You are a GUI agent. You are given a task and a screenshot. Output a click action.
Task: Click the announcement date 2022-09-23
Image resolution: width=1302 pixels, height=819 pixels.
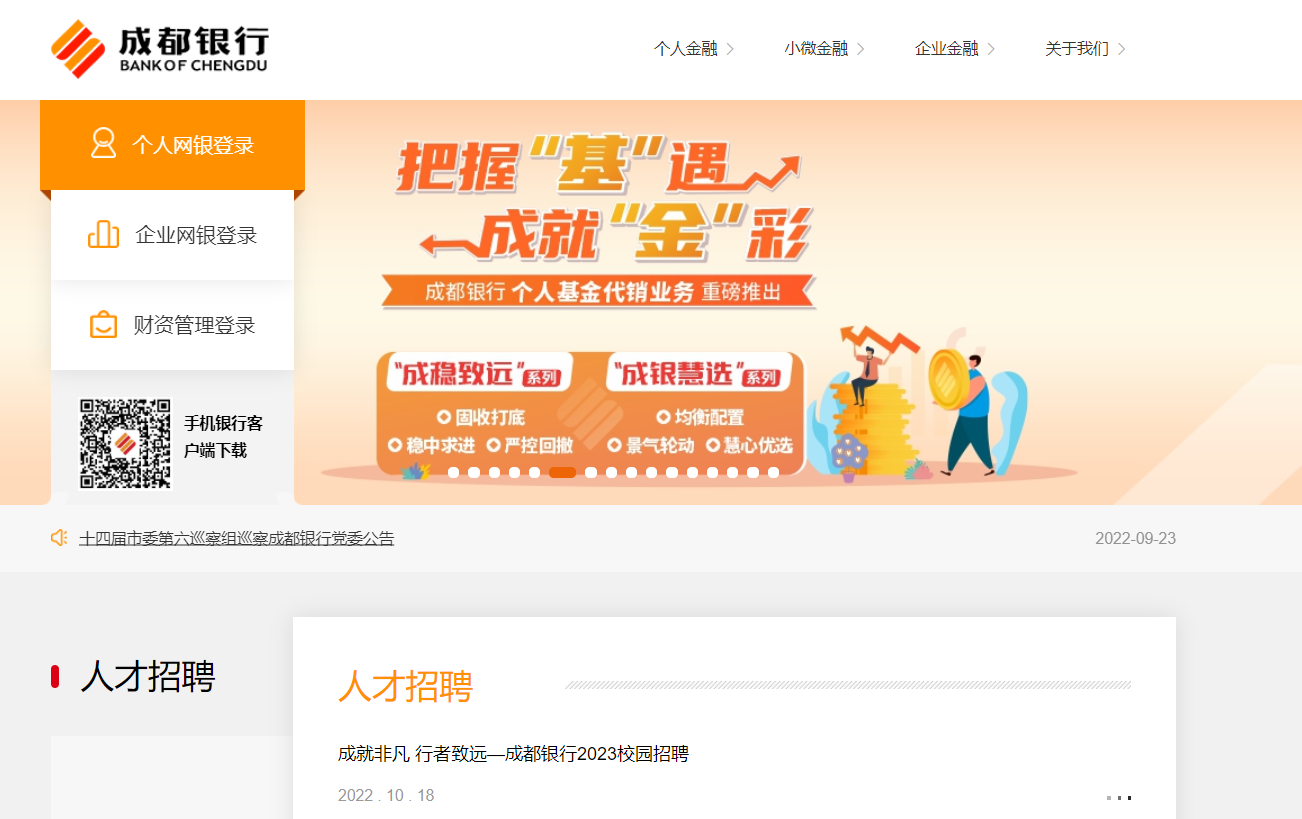[1135, 538]
